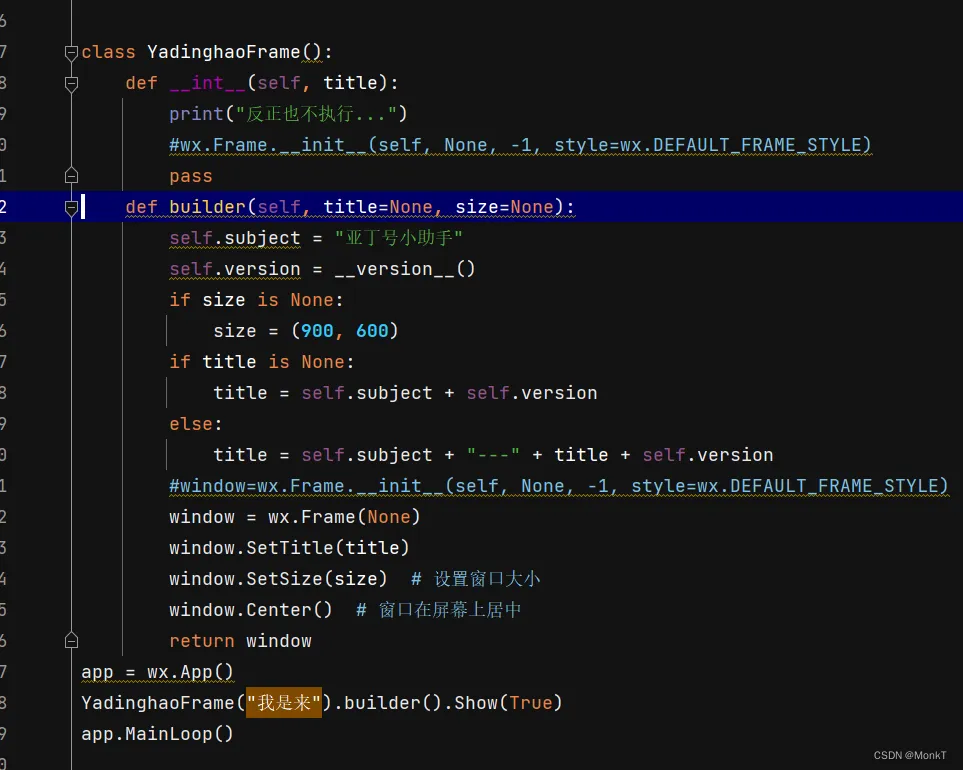The height and width of the screenshot is (770, 963).
Task: Click self.version on the assignment line
Action: pos(235,269)
